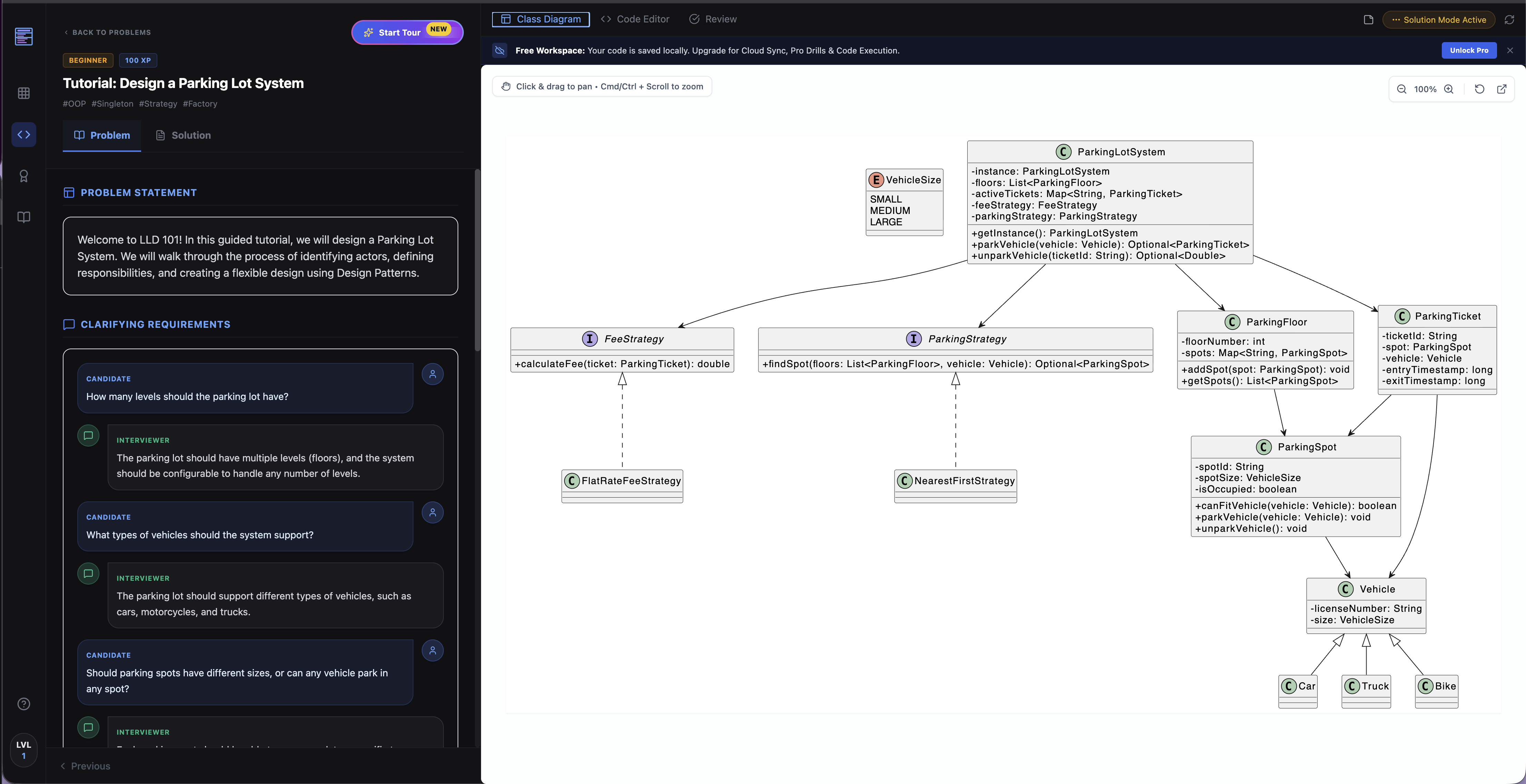Click the FeeStrategy interface icon
This screenshot has width=1526, height=784.
click(589, 339)
